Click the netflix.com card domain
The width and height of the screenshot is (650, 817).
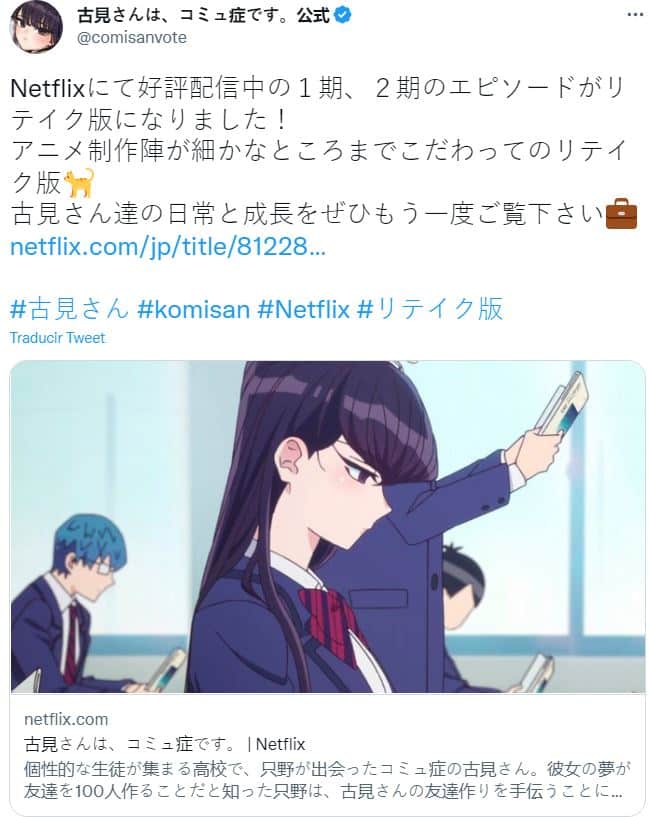coord(66,719)
